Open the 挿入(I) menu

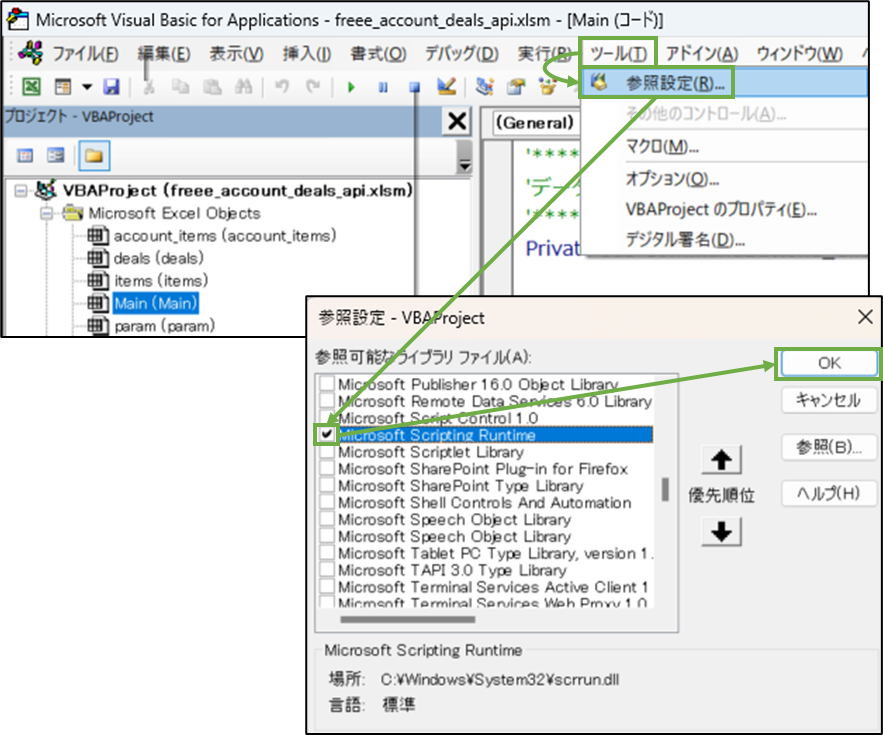[307, 54]
